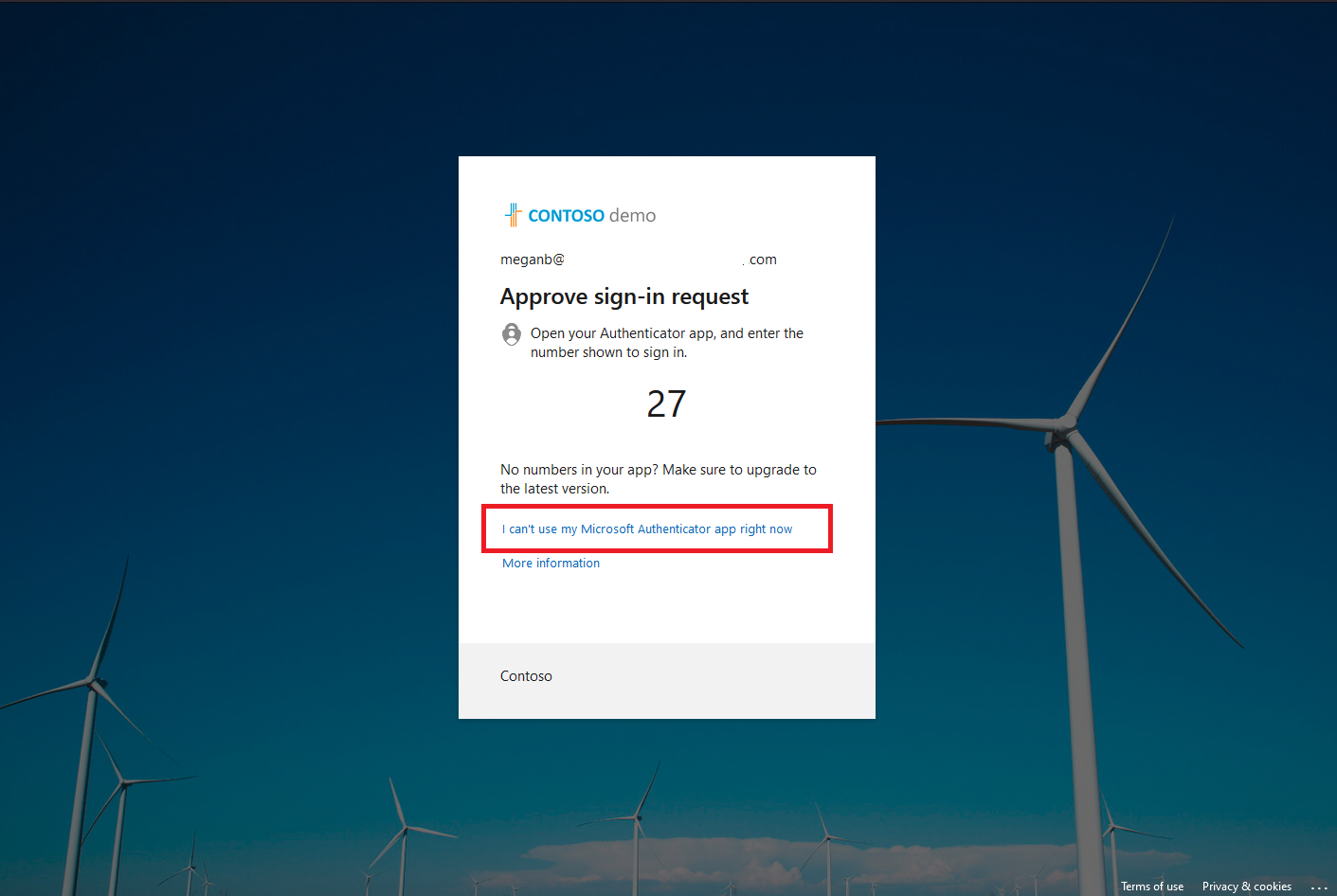The height and width of the screenshot is (896, 1337).
Task: Click the three-dots menu near Privacy & cookies
Action: click(x=1320, y=887)
